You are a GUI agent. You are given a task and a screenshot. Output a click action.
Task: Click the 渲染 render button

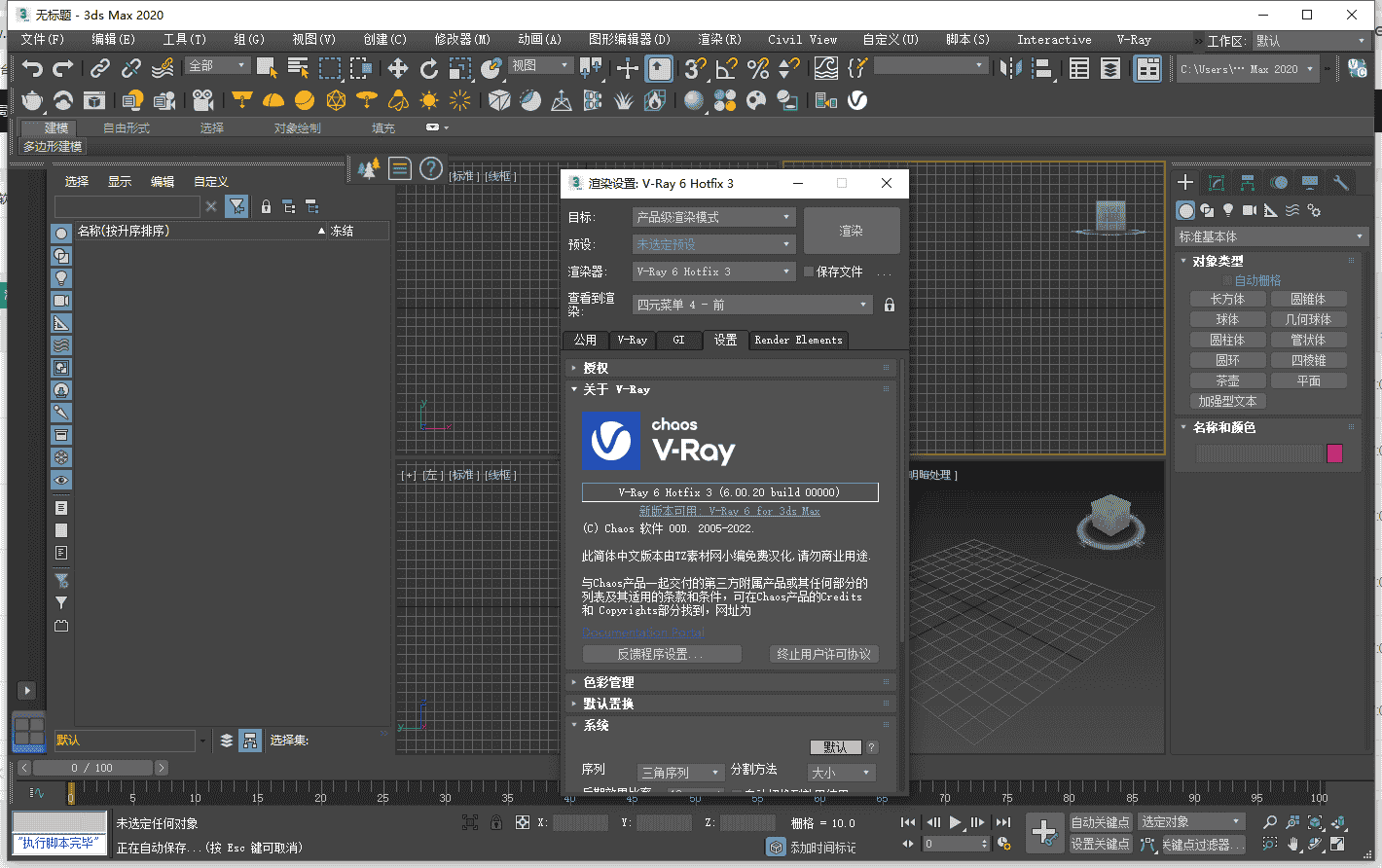point(851,230)
